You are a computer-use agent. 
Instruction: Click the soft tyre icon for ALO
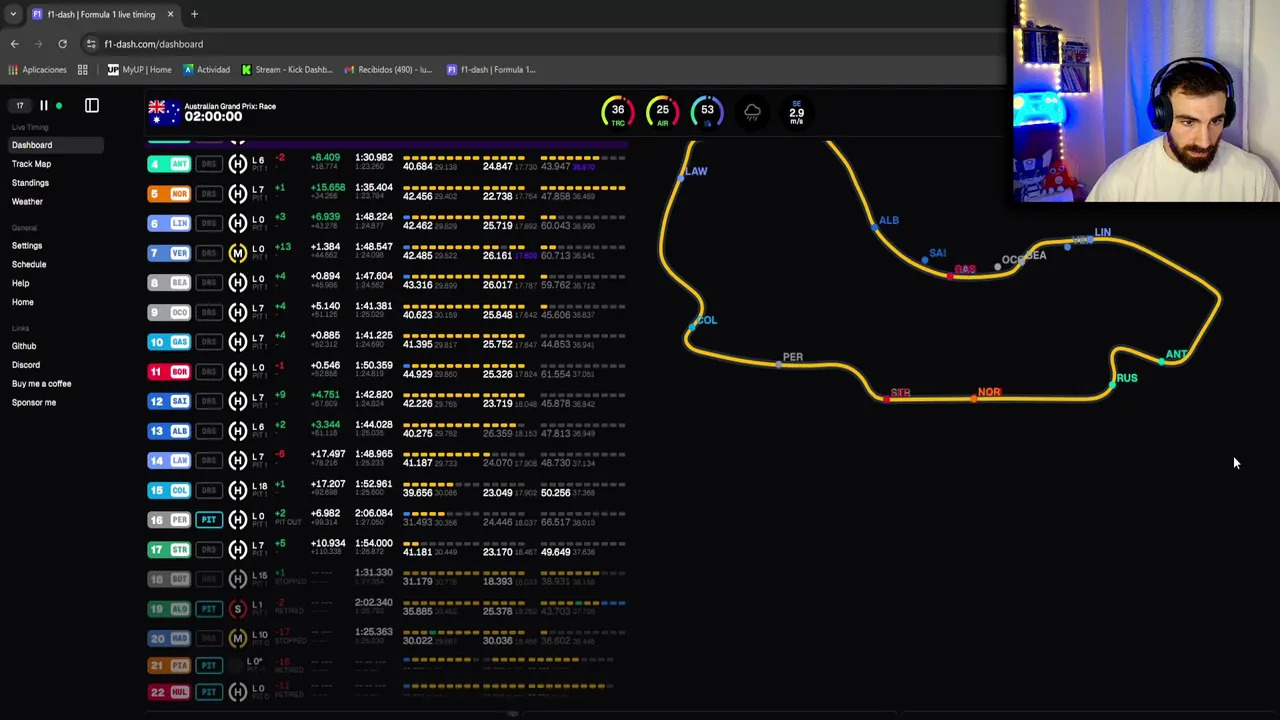237,608
